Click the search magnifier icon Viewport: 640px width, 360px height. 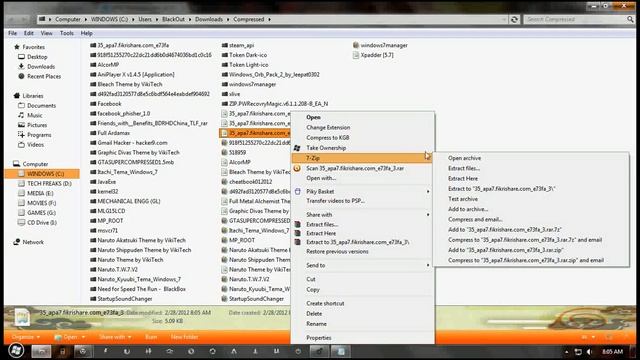(x=630, y=19)
